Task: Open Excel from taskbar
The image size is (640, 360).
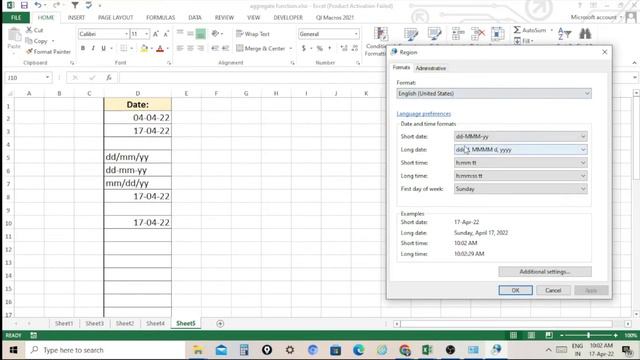Action: pyautogui.click(x=427, y=350)
